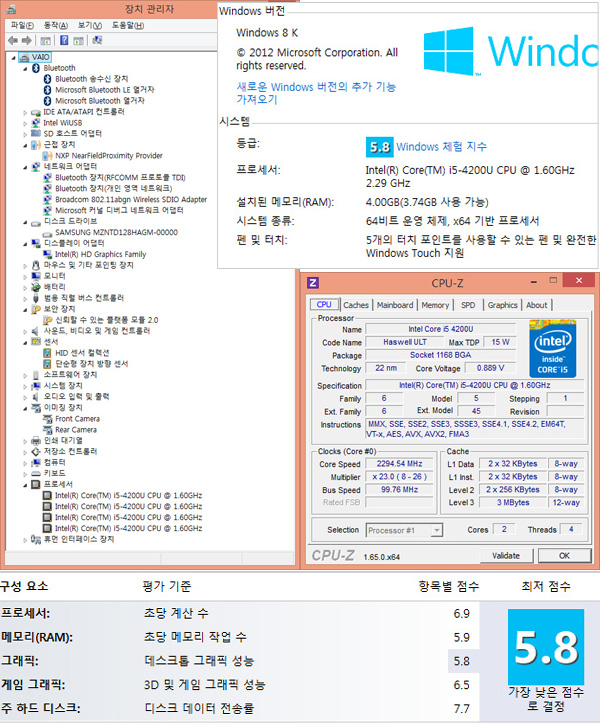Click Intel(R) HD Graphics Family icon
Image resolution: width=600 pixels, height=727 pixels.
click(47, 254)
